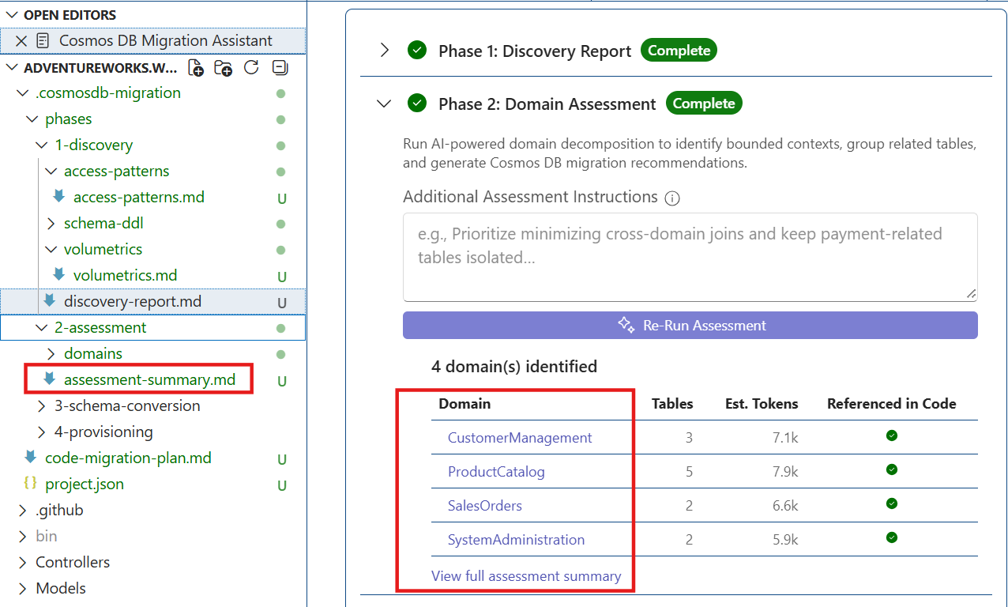Click the Re-Run Assessment button

coord(690,325)
